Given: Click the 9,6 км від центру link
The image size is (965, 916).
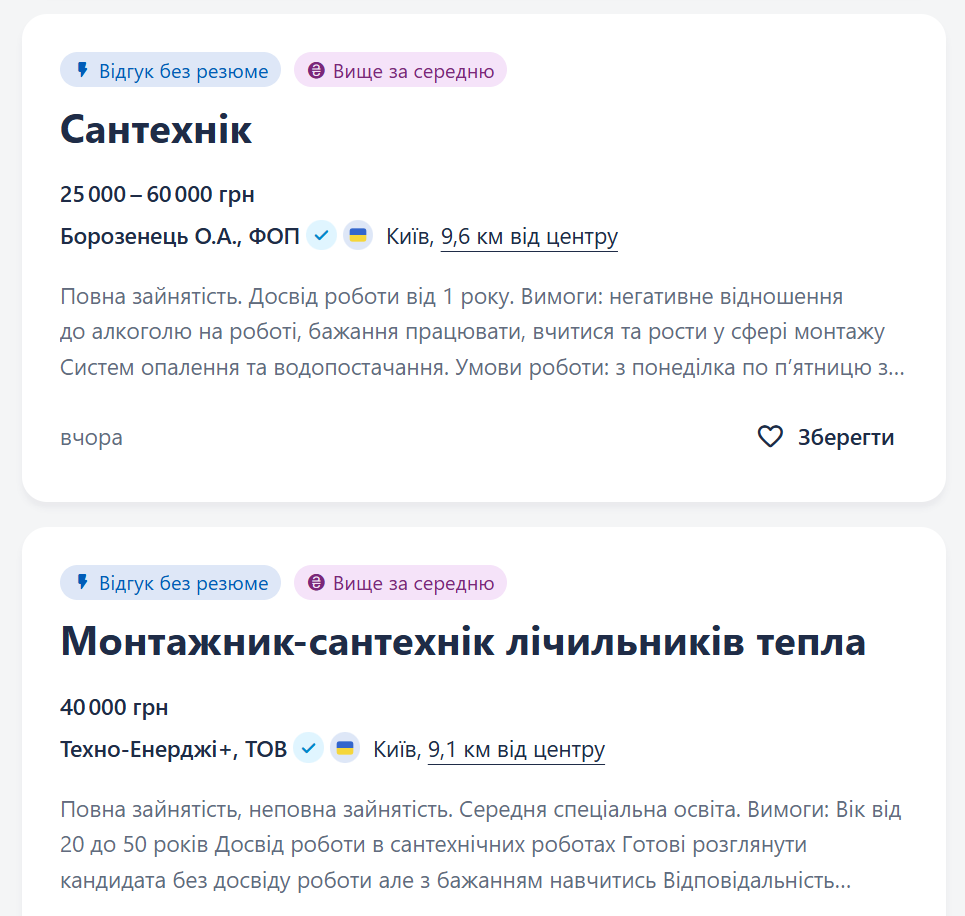Looking at the screenshot, I should pos(528,235).
